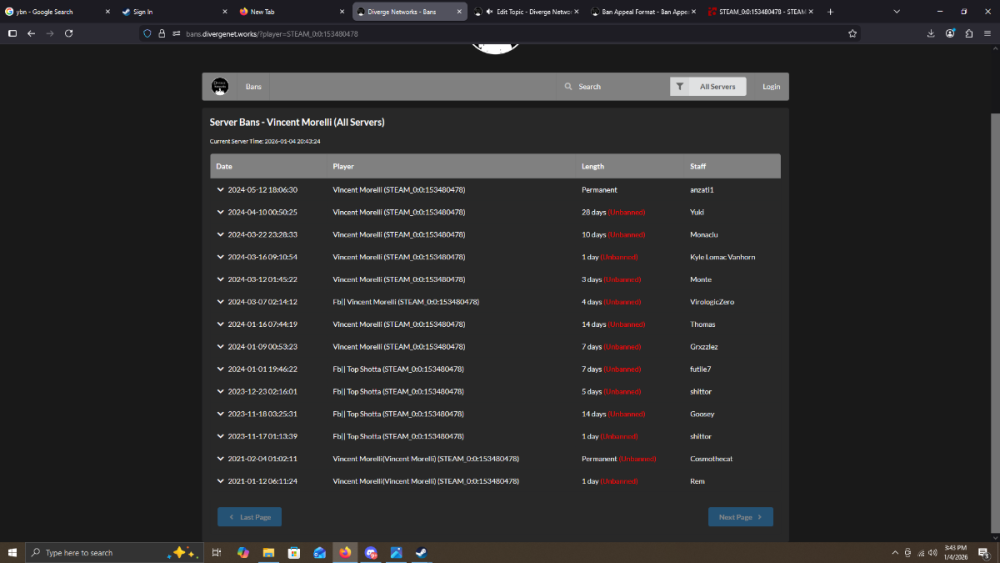Screen dimensions: 1000x563
Task: Open Steam from the taskbar
Action: click(422, 552)
